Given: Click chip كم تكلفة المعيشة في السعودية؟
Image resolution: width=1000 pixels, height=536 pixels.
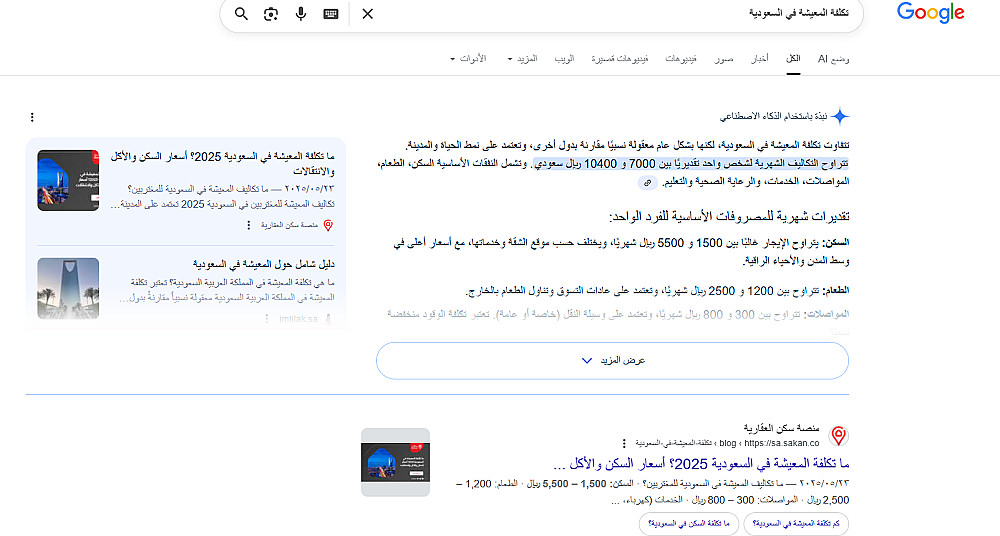Looking at the screenshot, I should pos(796,524).
